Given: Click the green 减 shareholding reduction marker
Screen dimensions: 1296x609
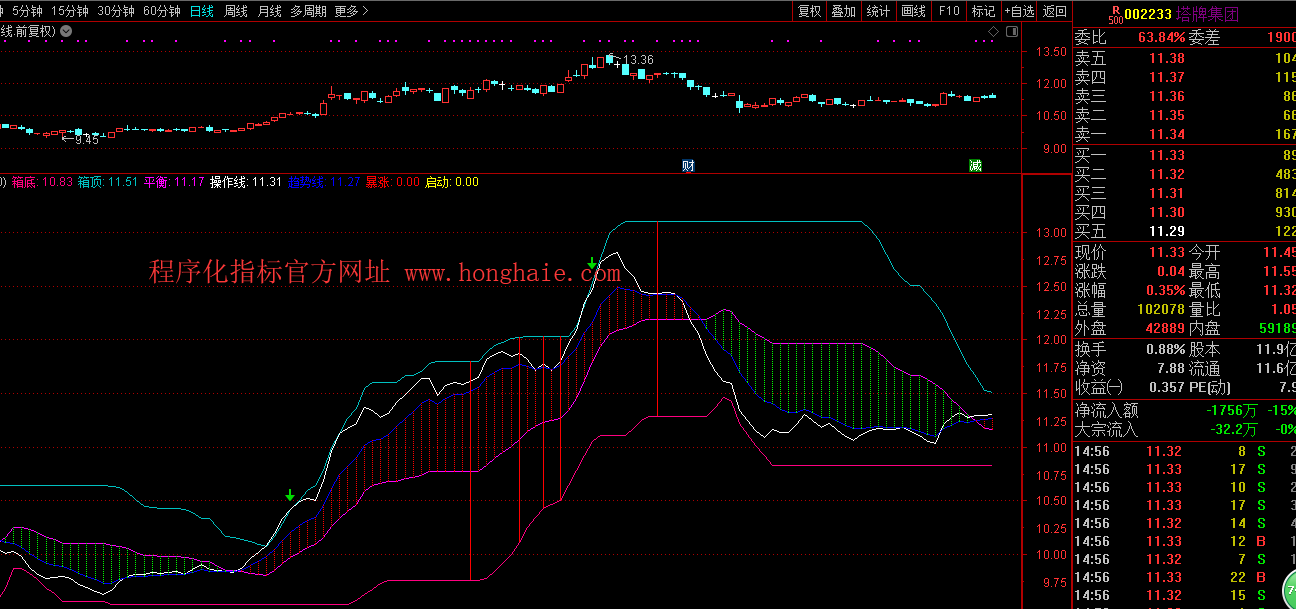Looking at the screenshot, I should point(975,165).
